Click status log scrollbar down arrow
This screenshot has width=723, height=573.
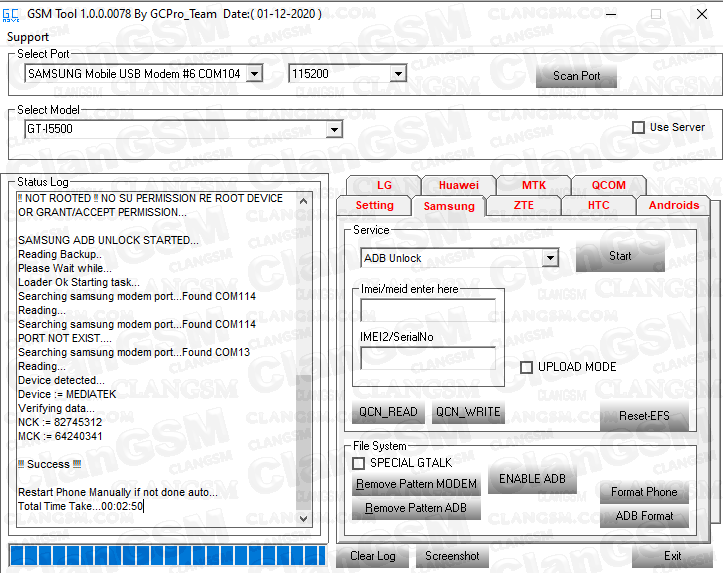tap(303, 519)
